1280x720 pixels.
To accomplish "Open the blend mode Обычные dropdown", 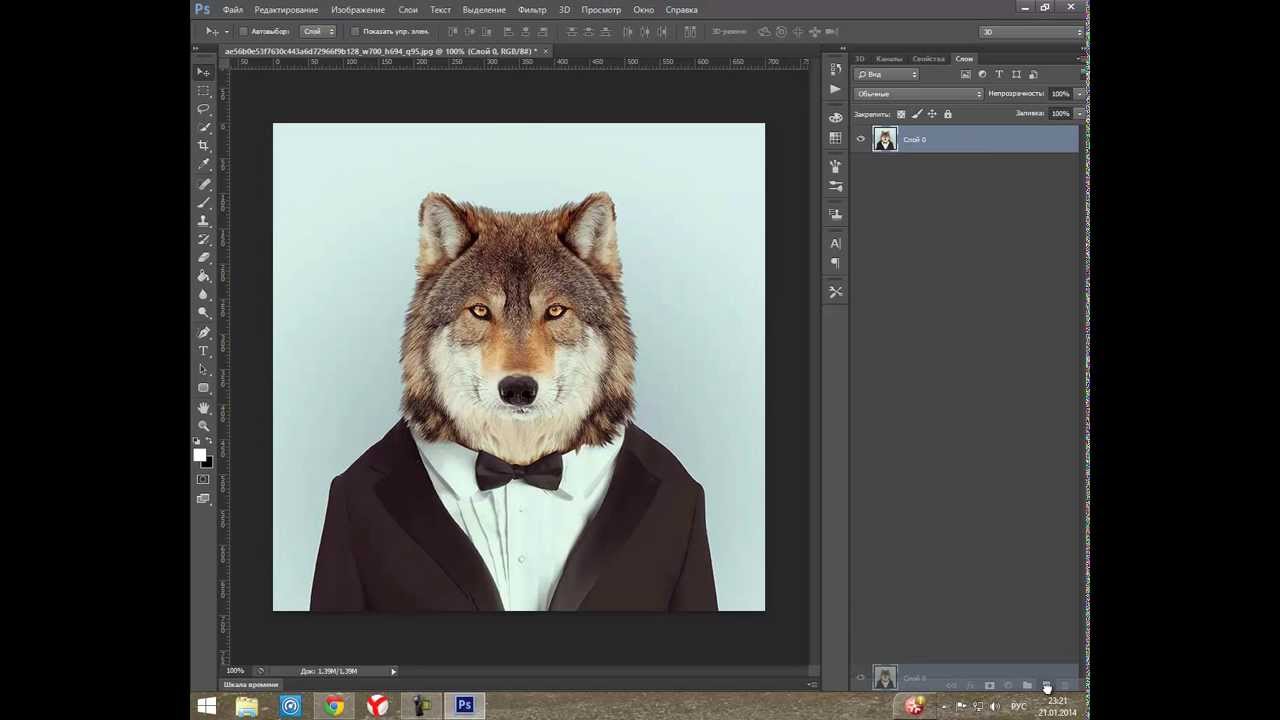I will click(x=918, y=94).
